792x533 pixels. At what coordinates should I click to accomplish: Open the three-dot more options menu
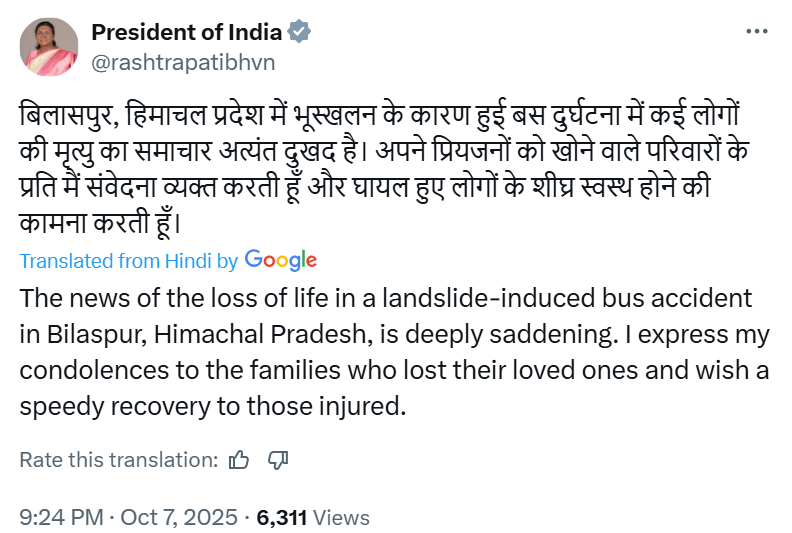click(757, 32)
